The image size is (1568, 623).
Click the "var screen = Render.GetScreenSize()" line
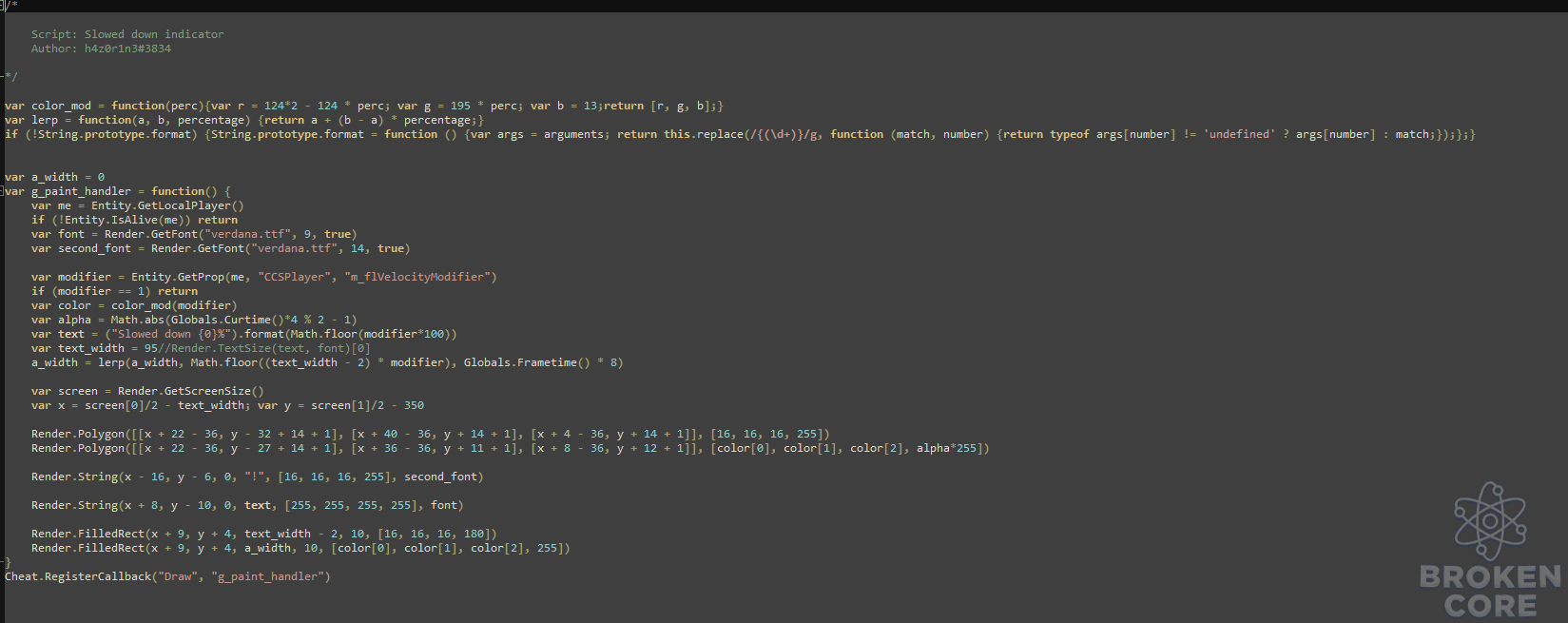147,391
